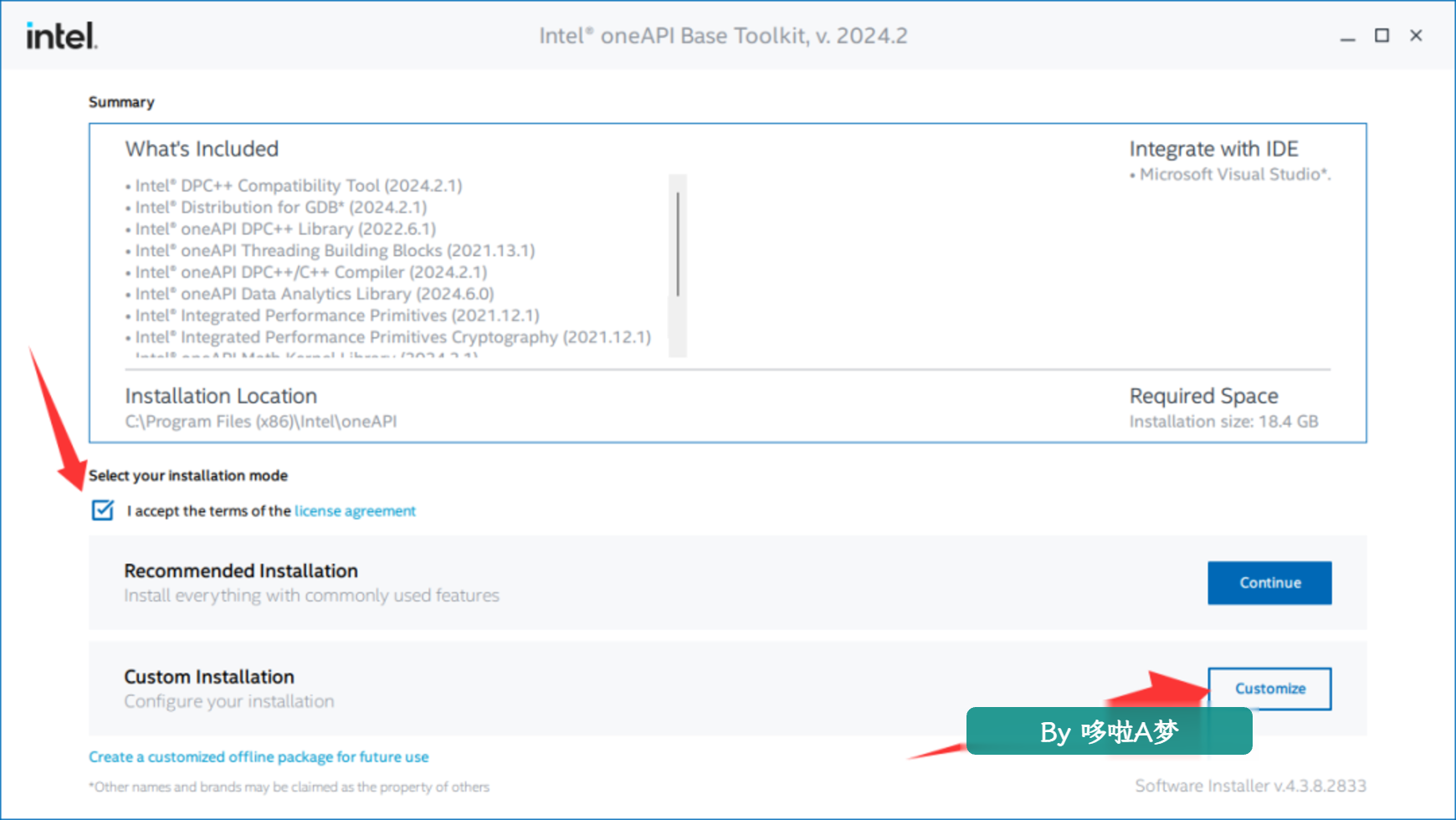Create a customized offline package link
The image size is (1456, 820).
click(x=259, y=756)
